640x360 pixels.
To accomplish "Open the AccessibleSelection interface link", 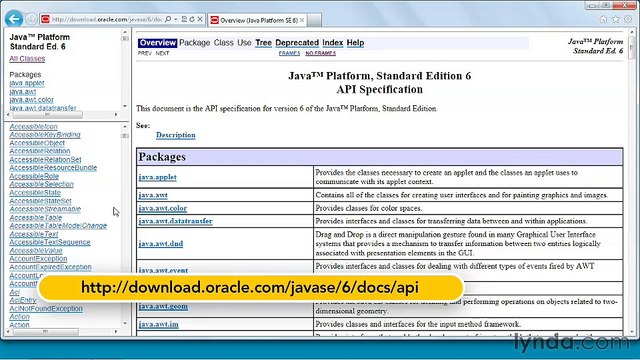I will pyautogui.click(x=41, y=184).
